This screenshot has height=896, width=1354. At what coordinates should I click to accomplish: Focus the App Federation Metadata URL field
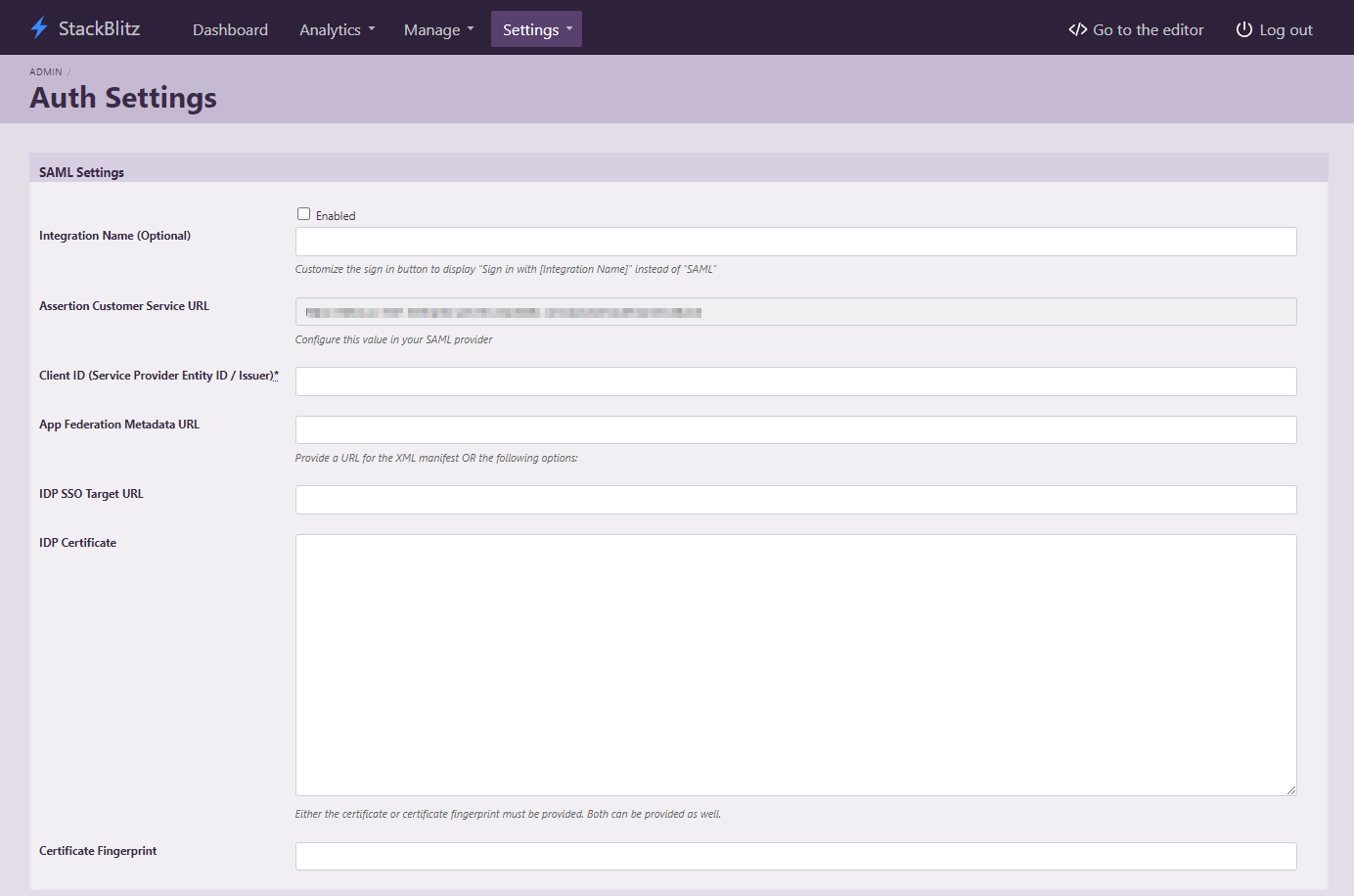(795, 430)
